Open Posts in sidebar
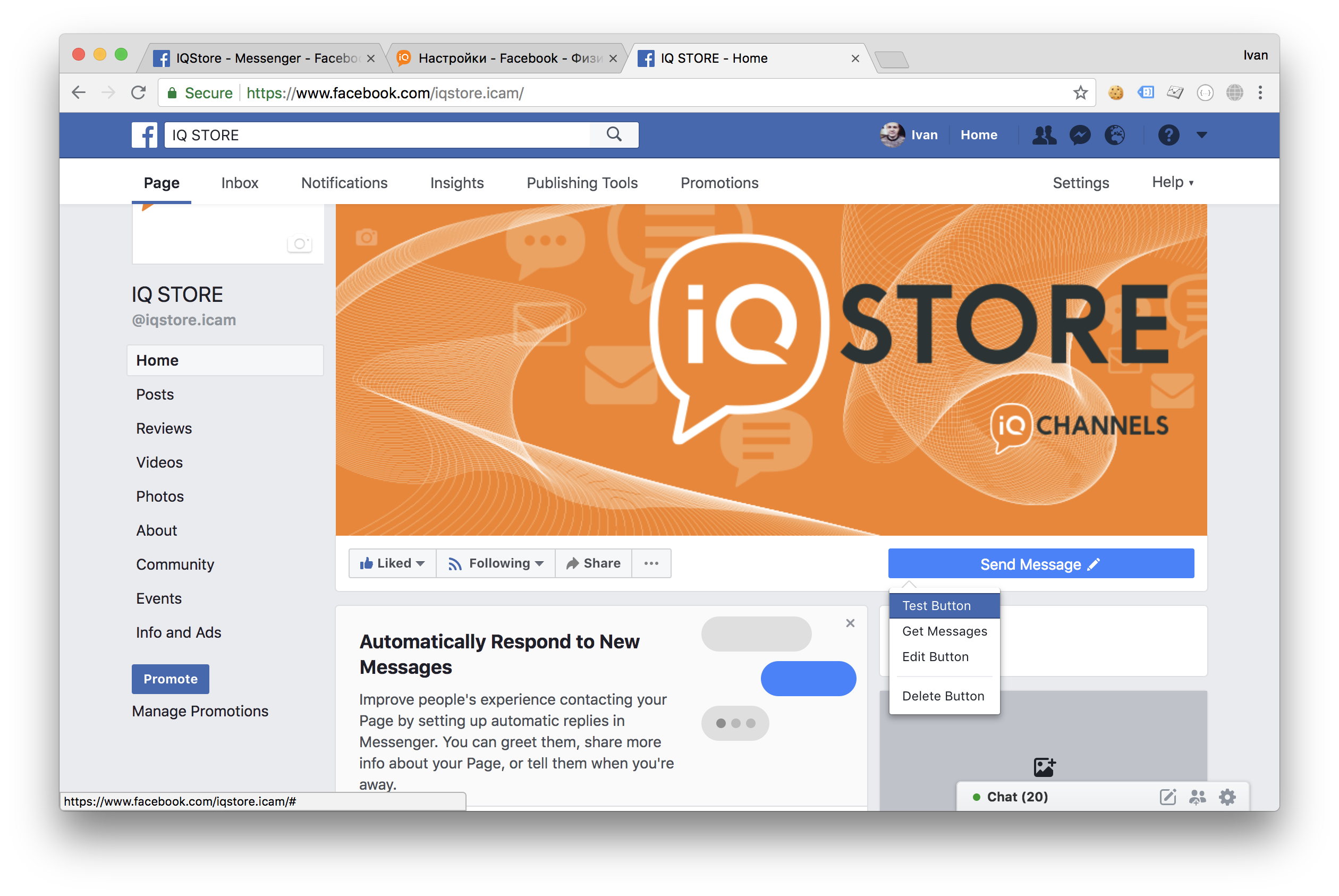This screenshot has height=896, width=1339. click(x=155, y=394)
